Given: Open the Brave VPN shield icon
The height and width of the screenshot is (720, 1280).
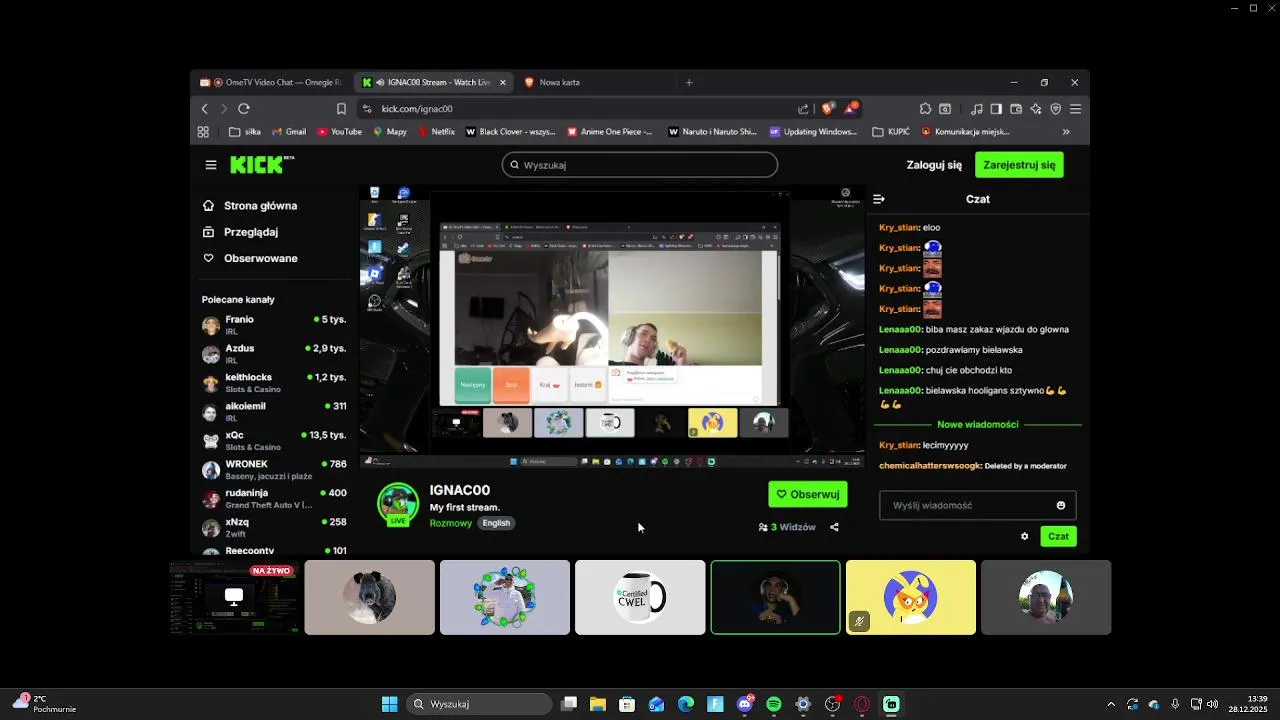Looking at the screenshot, I should point(1056,109).
